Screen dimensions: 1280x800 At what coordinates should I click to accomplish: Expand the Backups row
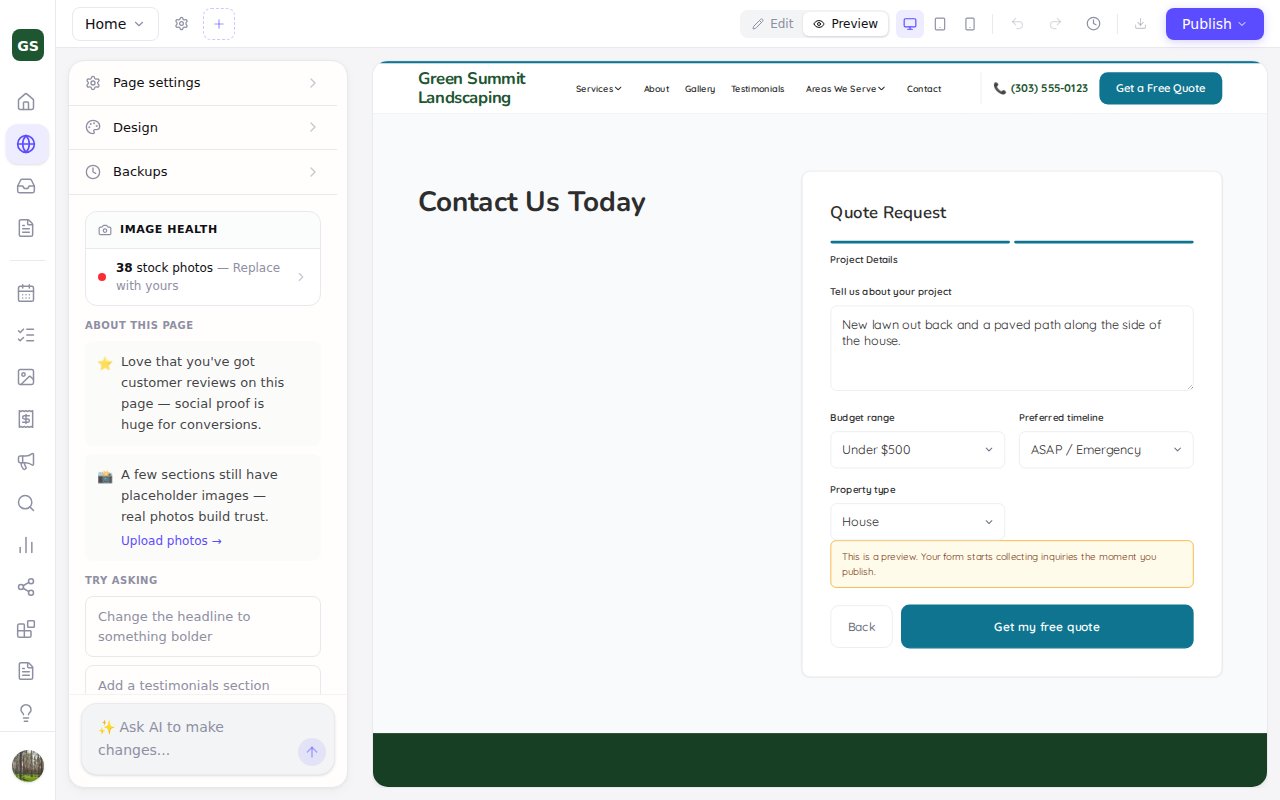click(203, 172)
